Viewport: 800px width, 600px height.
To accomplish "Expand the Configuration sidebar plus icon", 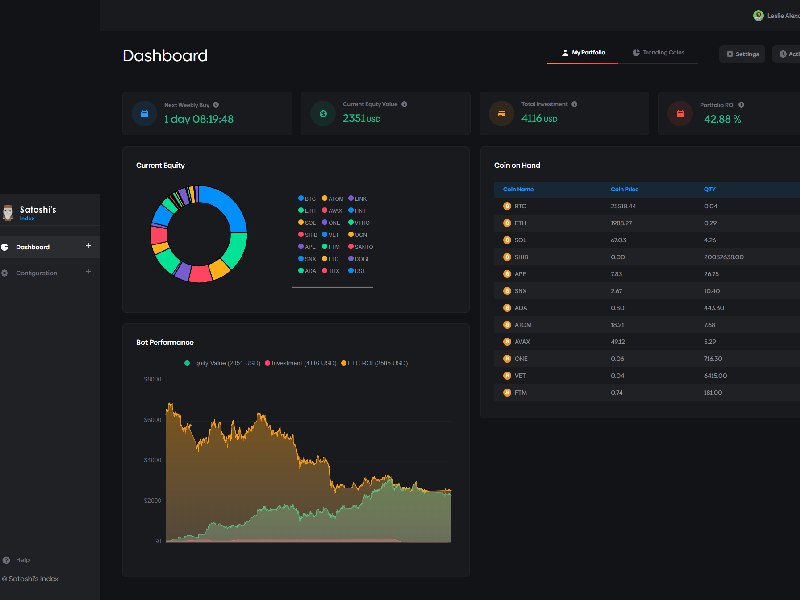I will point(88,272).
